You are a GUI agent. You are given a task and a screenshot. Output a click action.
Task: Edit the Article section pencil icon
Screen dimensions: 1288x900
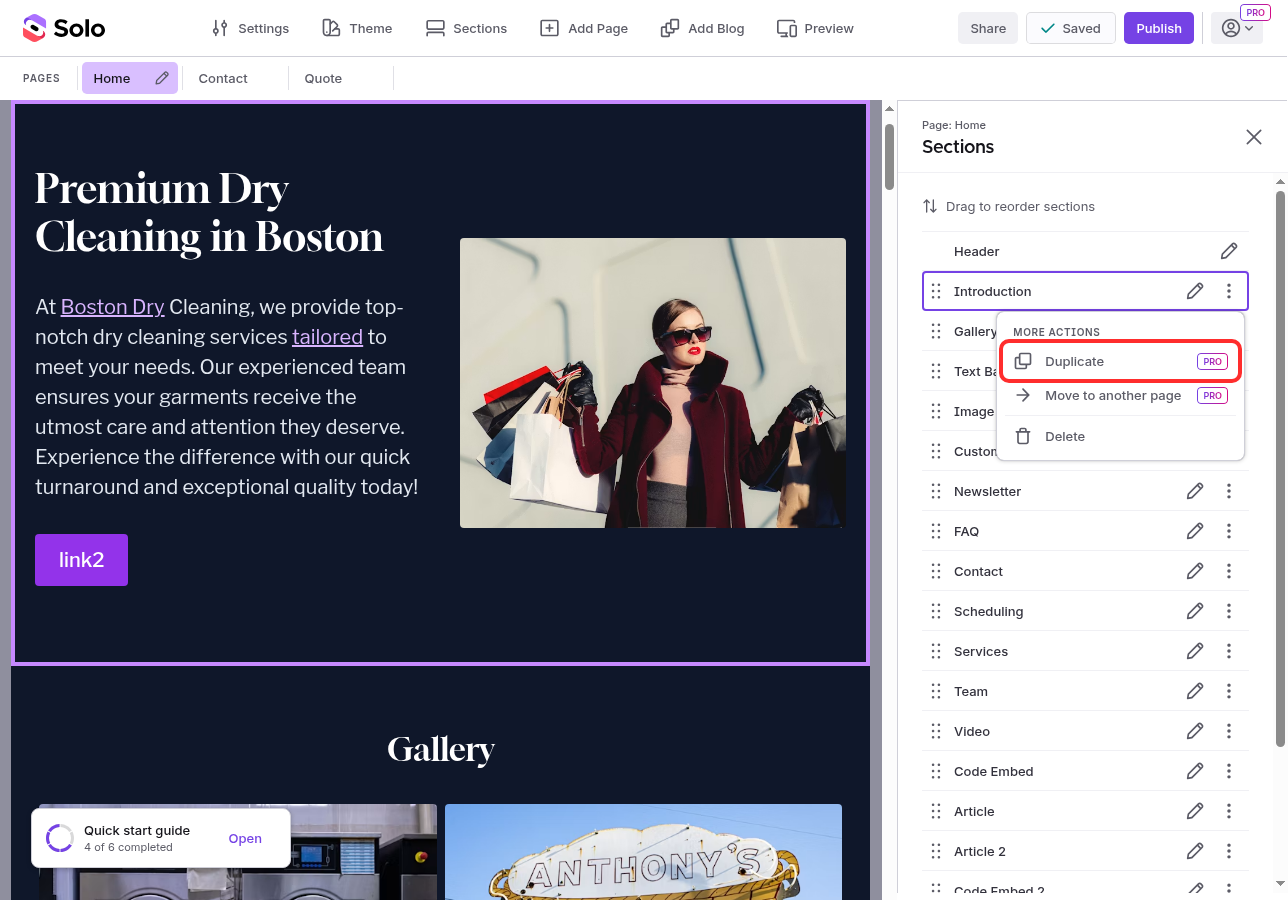click(x=1195, y=811)
